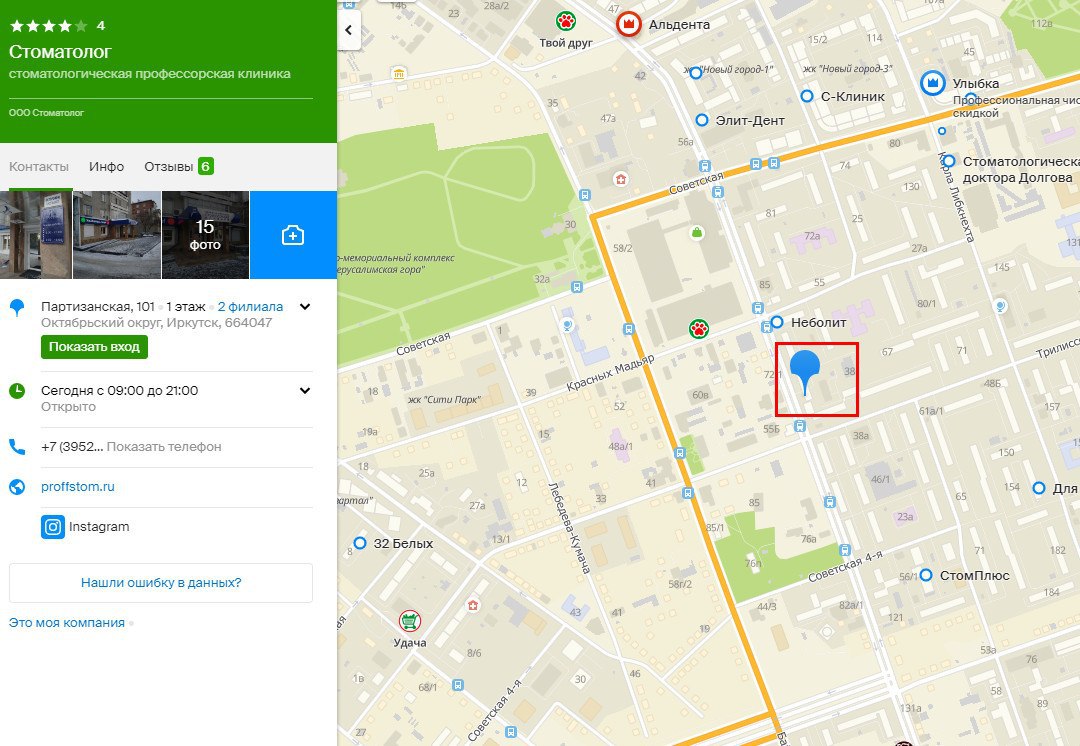Click the 32 Белых map marker
Screen dimensions: 1080x746
tap(360, 543)
